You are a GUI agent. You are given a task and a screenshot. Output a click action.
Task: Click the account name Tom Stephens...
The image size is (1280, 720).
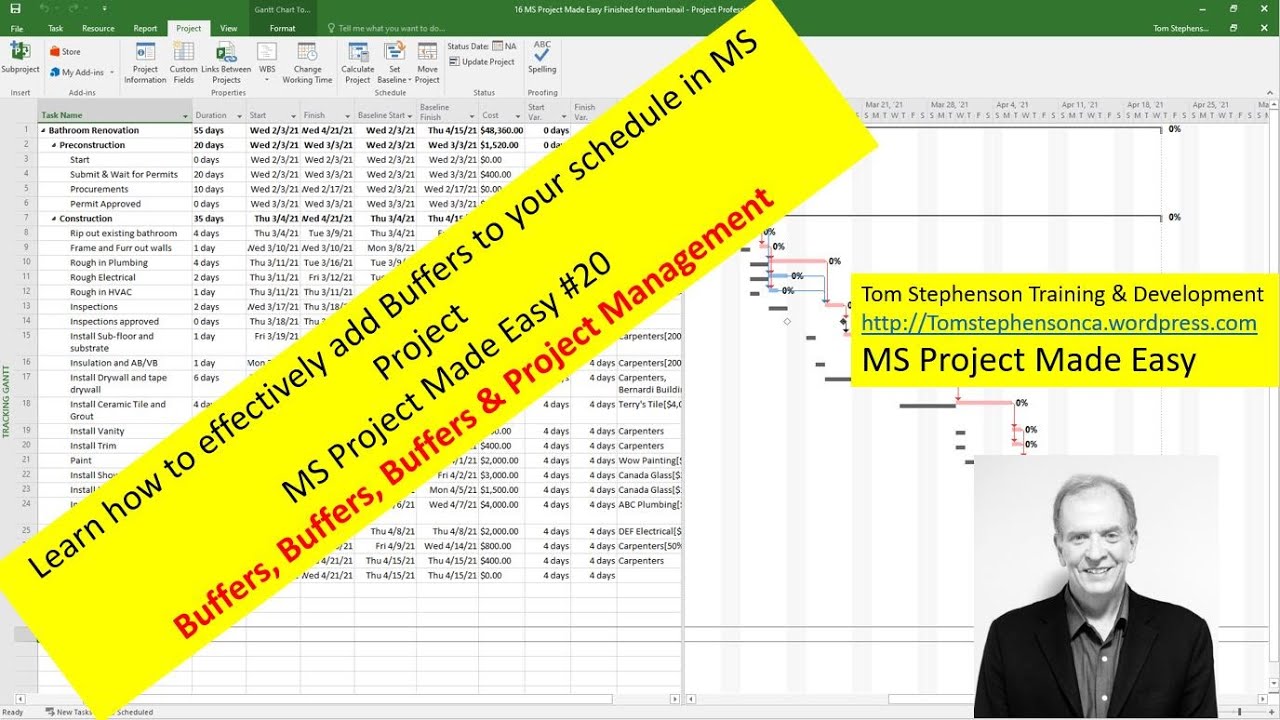[1181, 28]
